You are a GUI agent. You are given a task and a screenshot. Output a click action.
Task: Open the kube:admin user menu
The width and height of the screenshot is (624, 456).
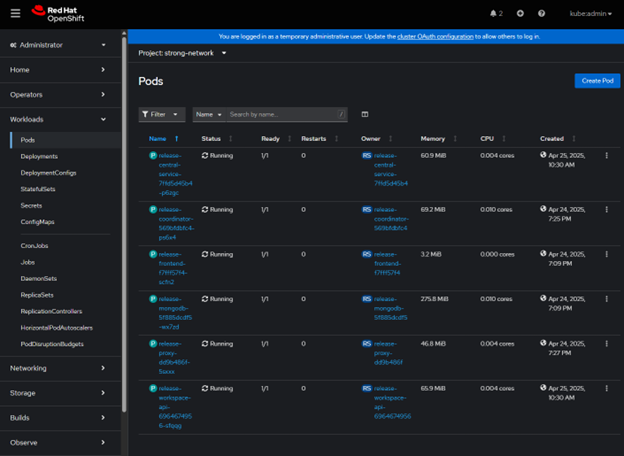pyautogui.click(x=591, y=14)
